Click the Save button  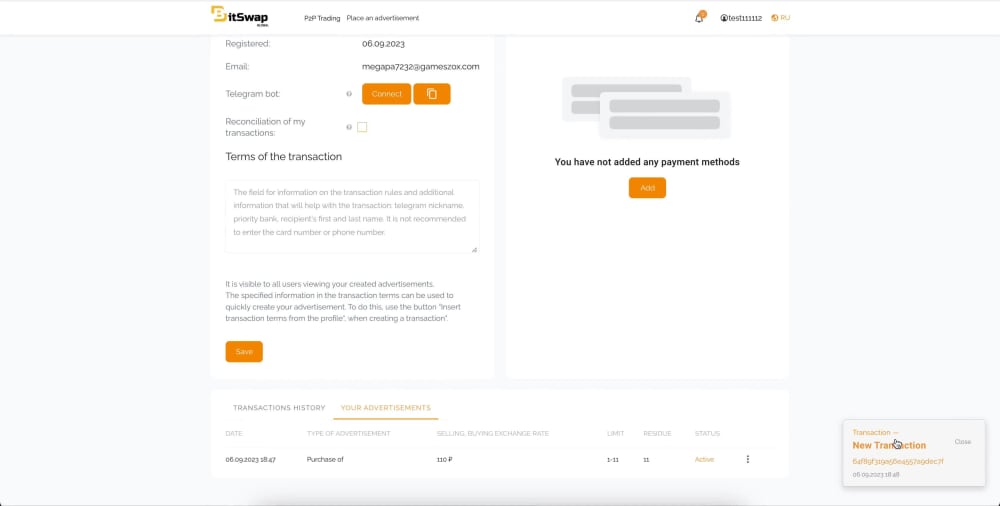pyautogui.click(x=244, y=352)
